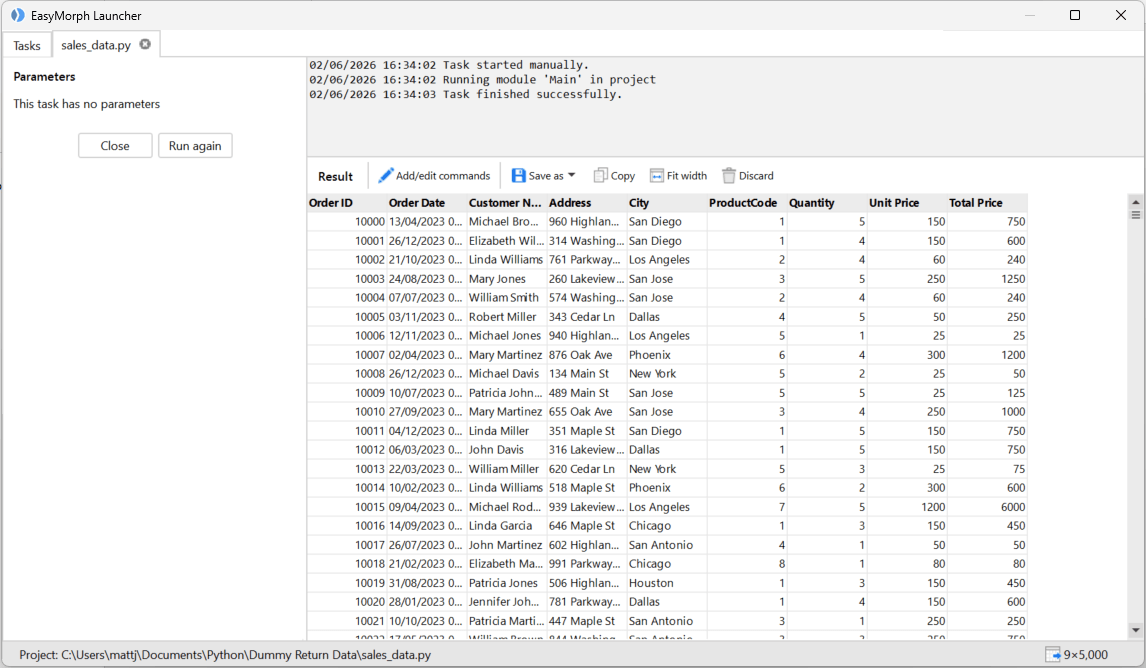This screenshot has width=1146, height=668.
Task: Click the vertical scrollbar thumb grip
Action: coord(1135,215)
